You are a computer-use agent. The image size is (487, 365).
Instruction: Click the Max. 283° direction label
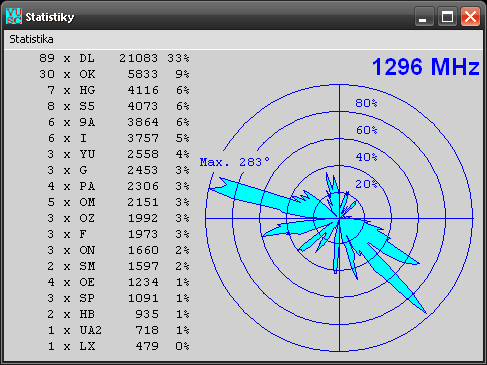235,162
